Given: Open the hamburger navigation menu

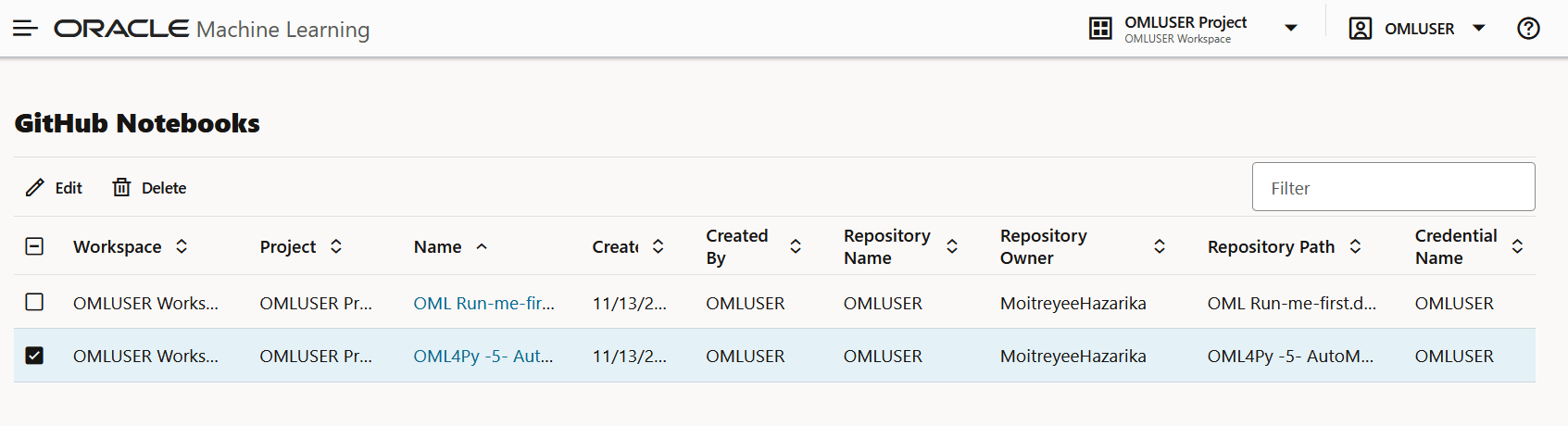Looking at the screenshot, I should [25, 29].
